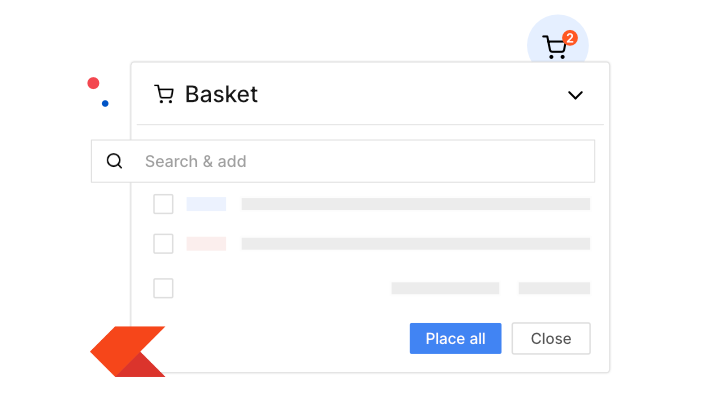Click the blue tag on the first item

(206, 204)
